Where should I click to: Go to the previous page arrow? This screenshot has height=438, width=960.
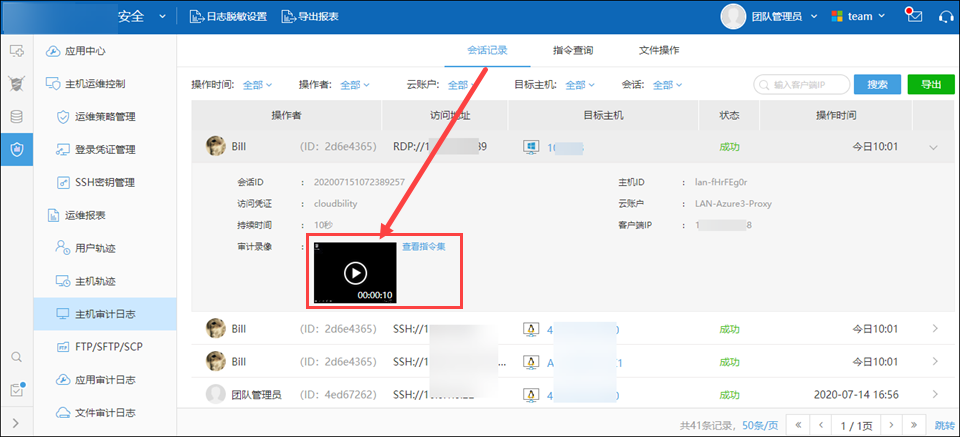tap(821, 424)
